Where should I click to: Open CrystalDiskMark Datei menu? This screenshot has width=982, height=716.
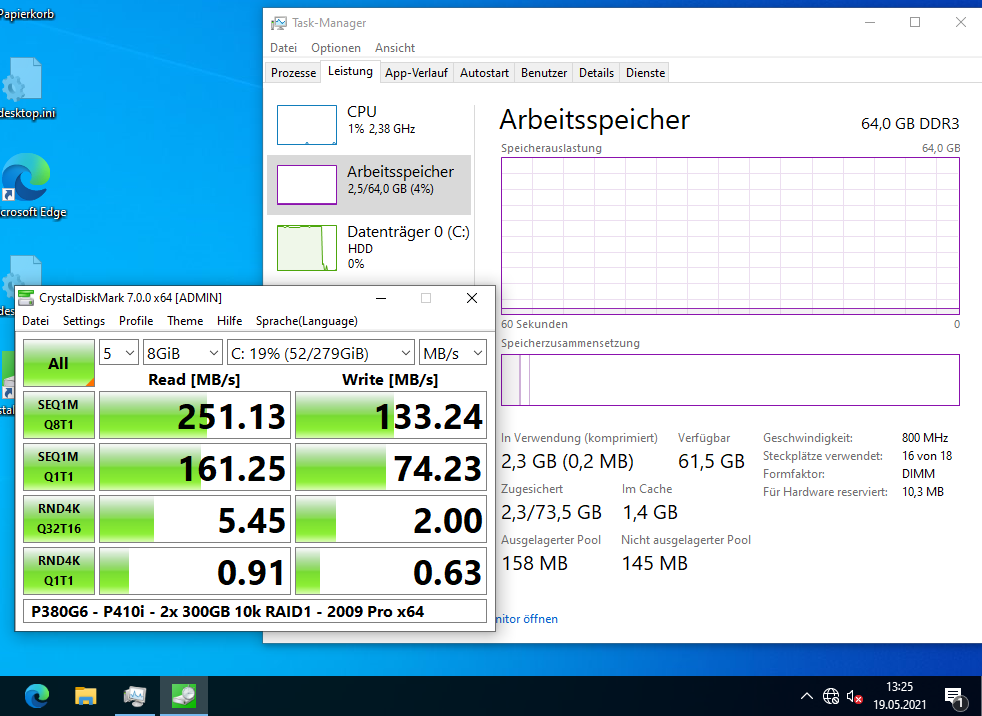(35, 321)
